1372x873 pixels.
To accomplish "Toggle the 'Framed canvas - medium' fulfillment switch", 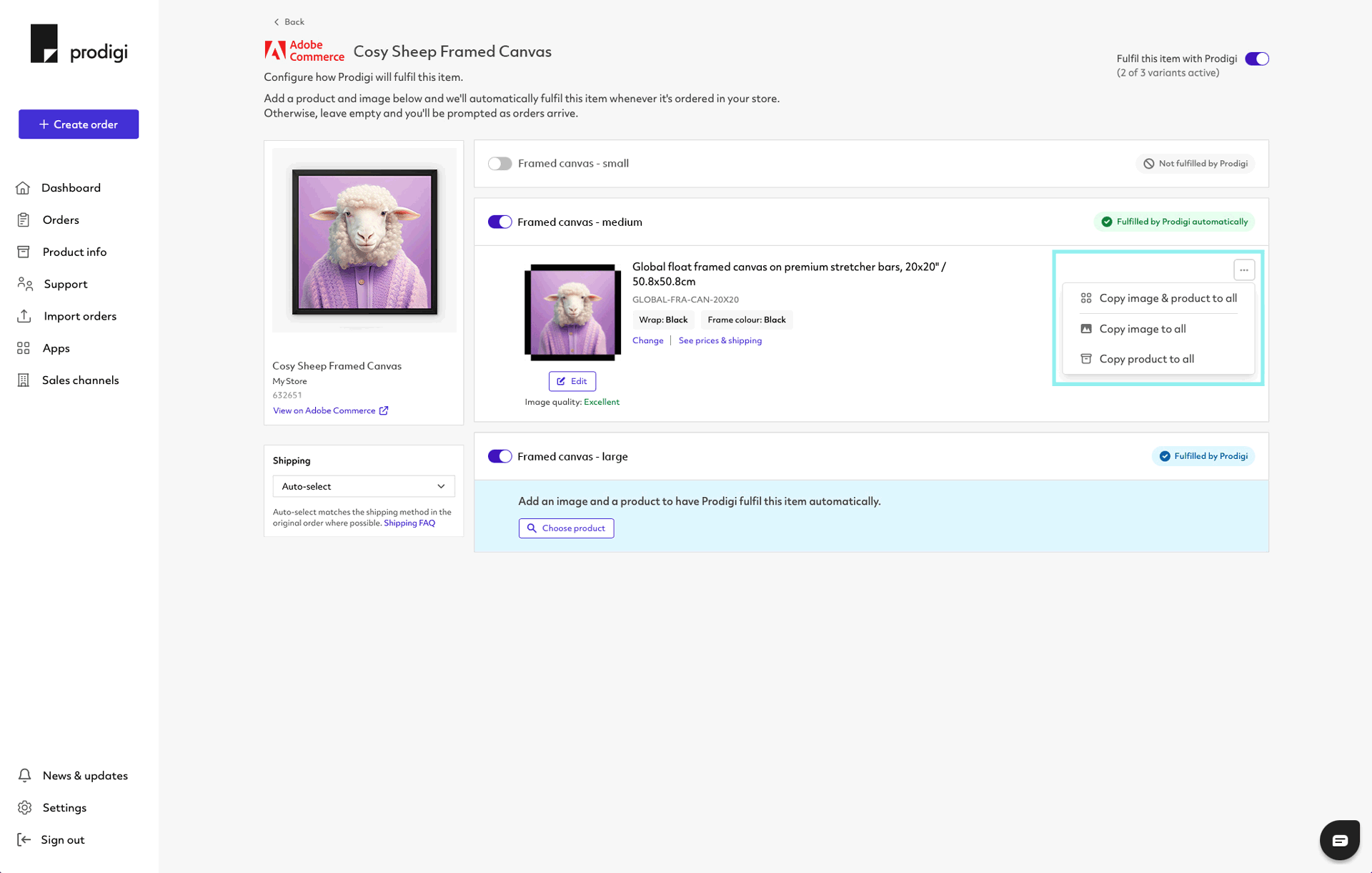I will pos(500,222).
